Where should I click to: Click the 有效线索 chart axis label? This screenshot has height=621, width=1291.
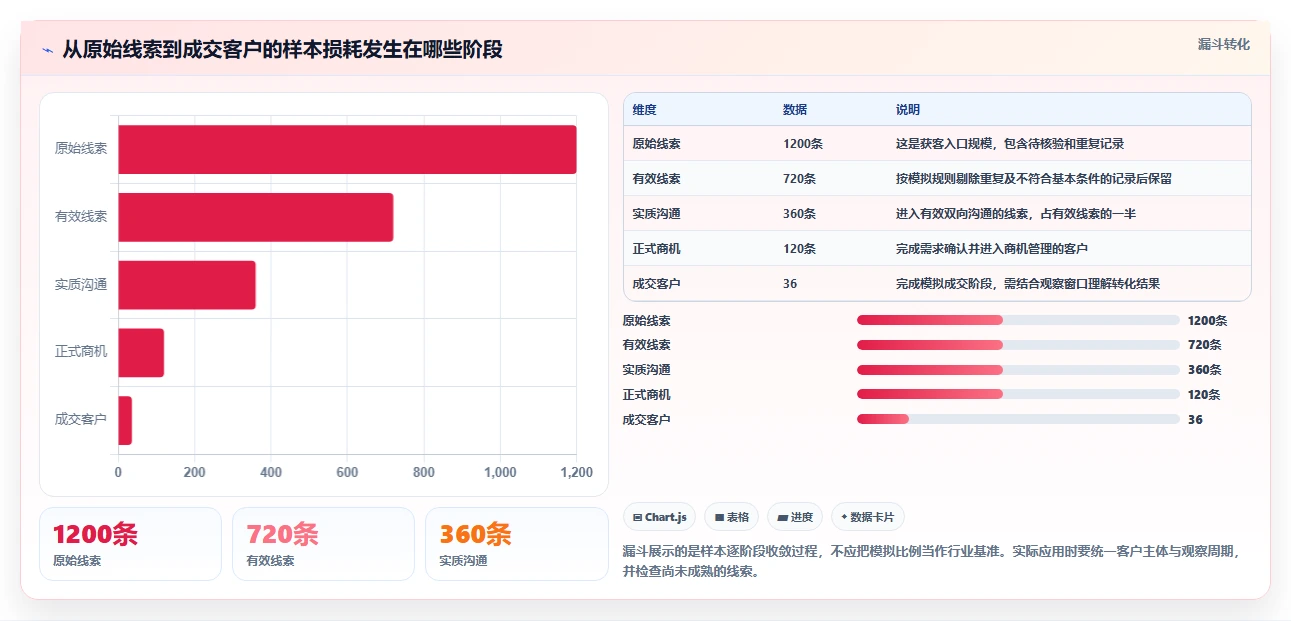click(x=81, y=217)
